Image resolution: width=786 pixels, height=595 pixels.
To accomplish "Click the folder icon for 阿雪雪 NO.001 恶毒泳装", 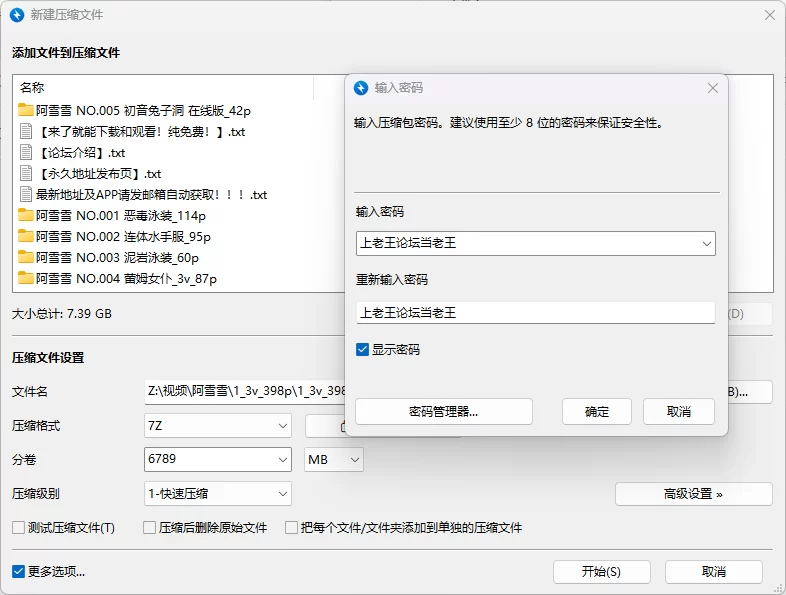I will click(26, 216).
